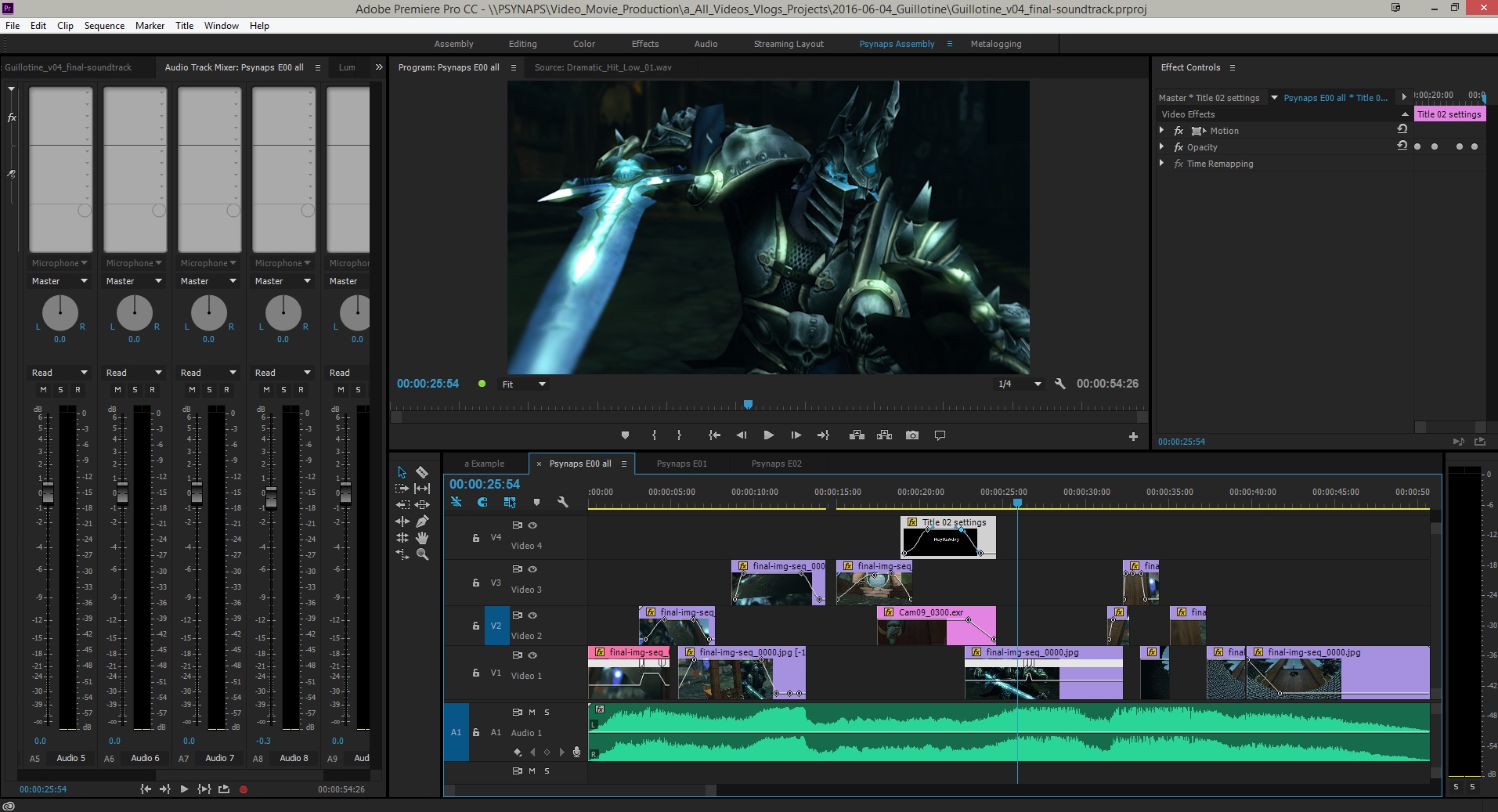The image size is (1498, 812).
Task: Lock the V3 track
Action: pyautogui.click(x=475, y=583)
